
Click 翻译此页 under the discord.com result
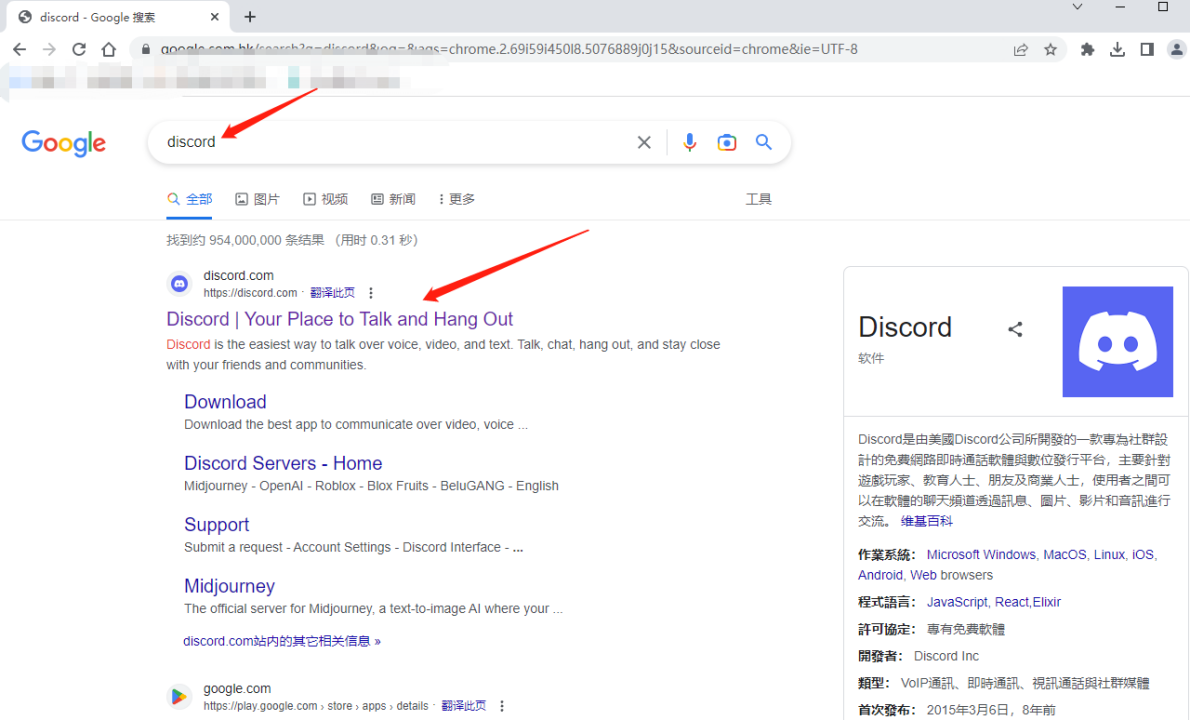point(332,293)
